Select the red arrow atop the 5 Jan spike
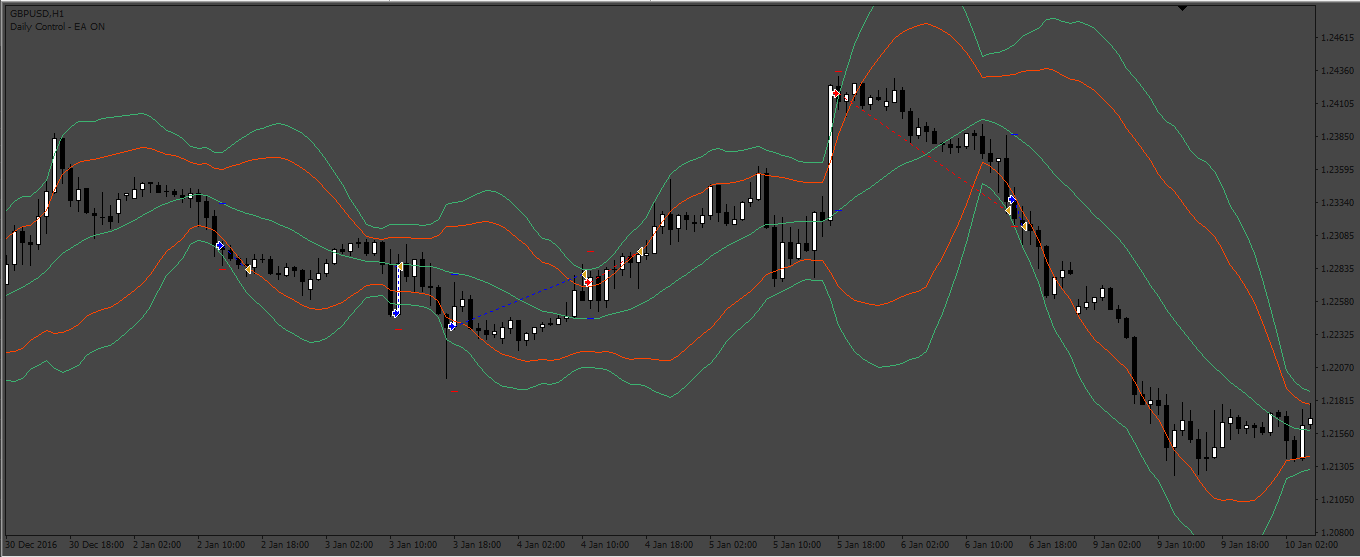Screen dimensions: 1360x557 pyautogui.click(x=836, y=93)
